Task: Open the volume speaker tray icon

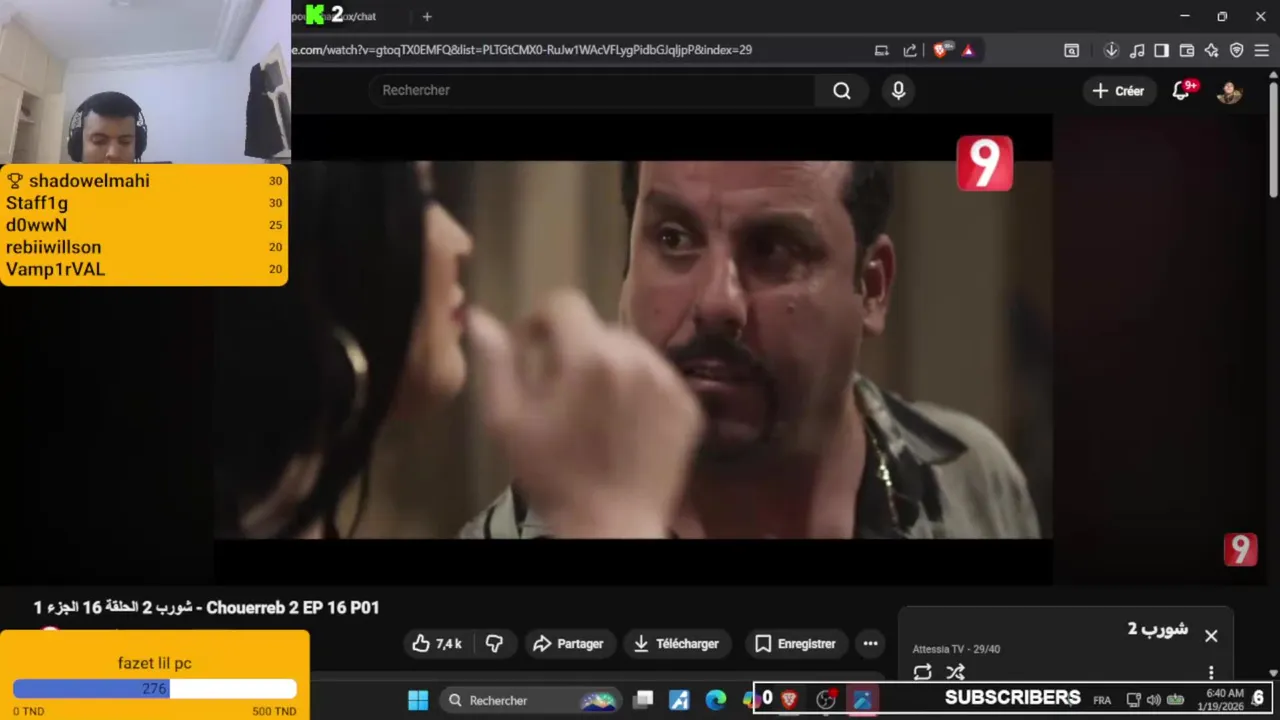Action: (x=1153, y=700)
